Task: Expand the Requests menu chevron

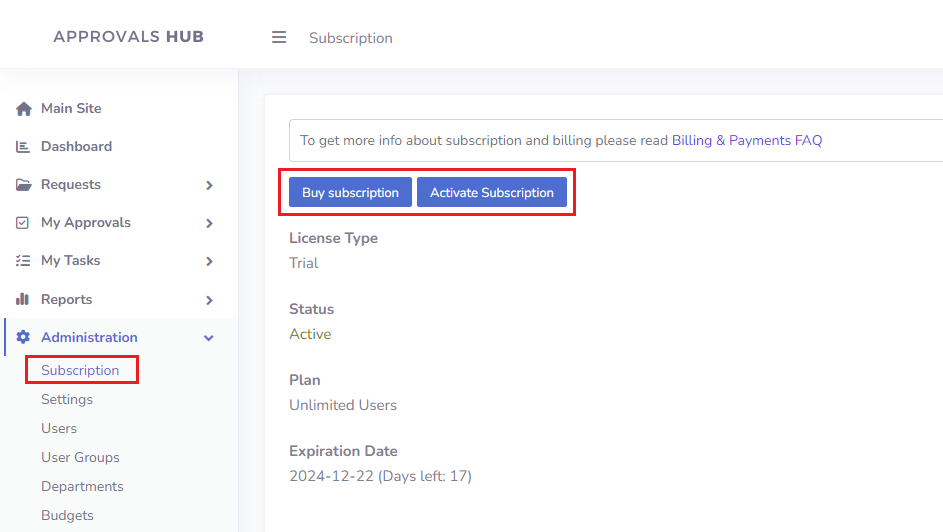Action: coord(209,185)
